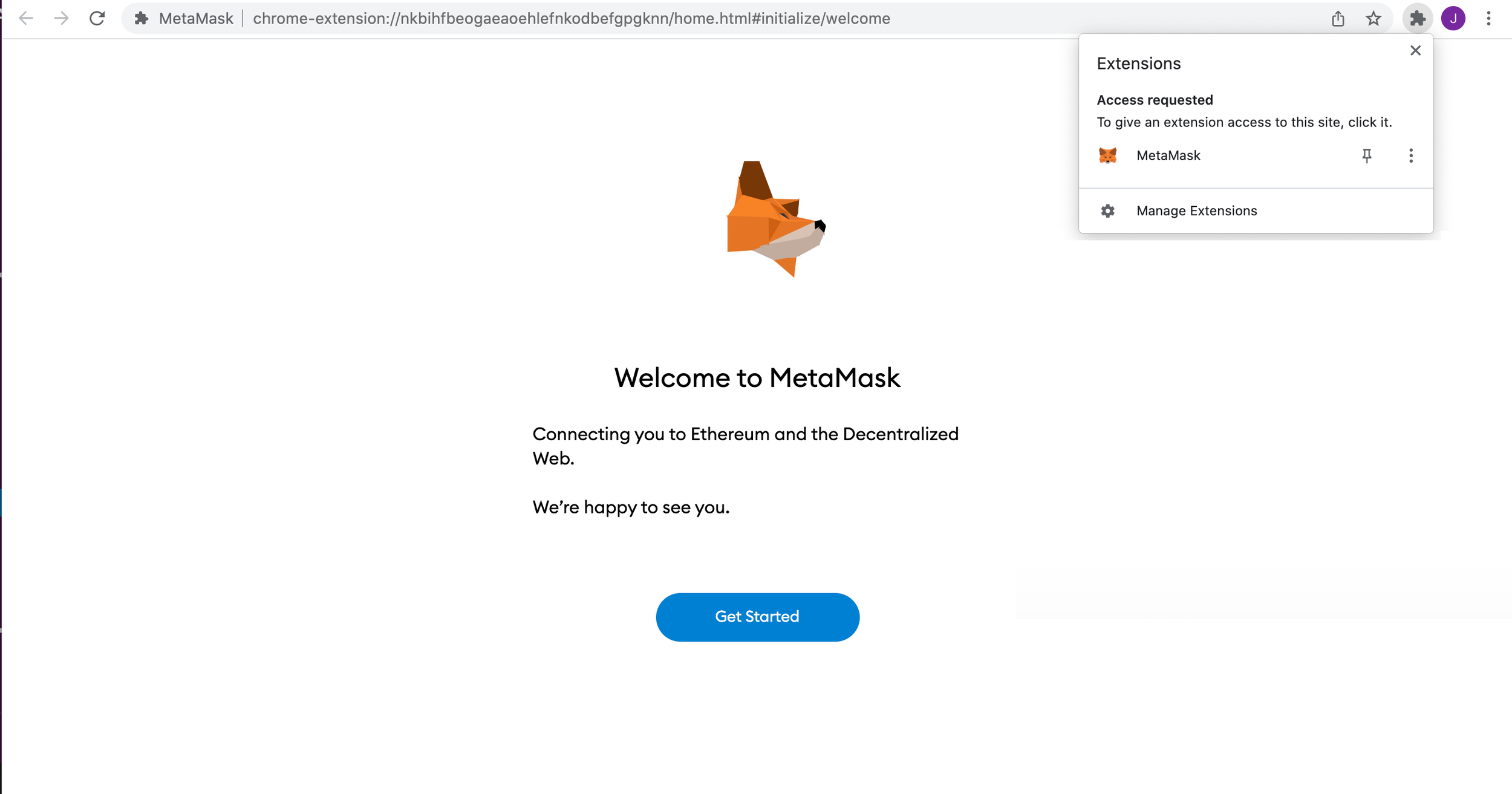Image resolution: width=1512 pixels, height=794 pixels.
Task: Select the Manage Extensions menu entry
Action: pos(1196,210)
